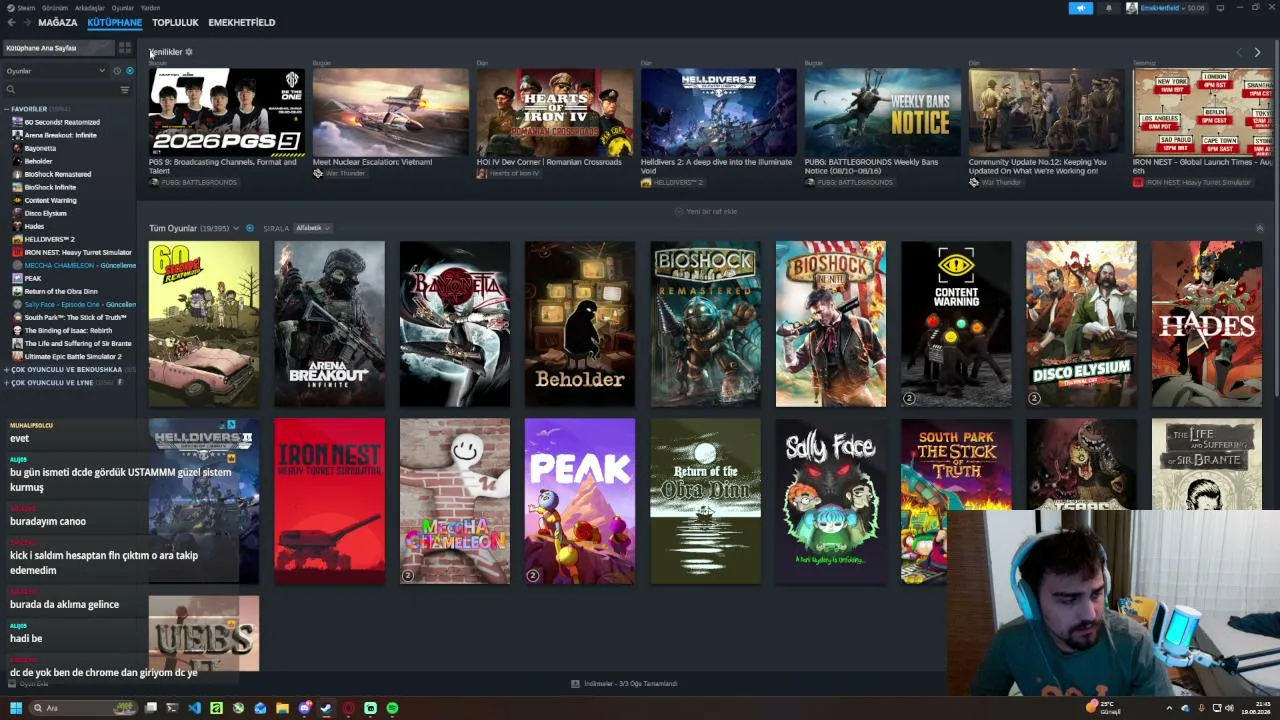Go to previous news items arrow
Image resolution: width=1280 pixels, height=720 pixels.
(x=1239, y=52)
